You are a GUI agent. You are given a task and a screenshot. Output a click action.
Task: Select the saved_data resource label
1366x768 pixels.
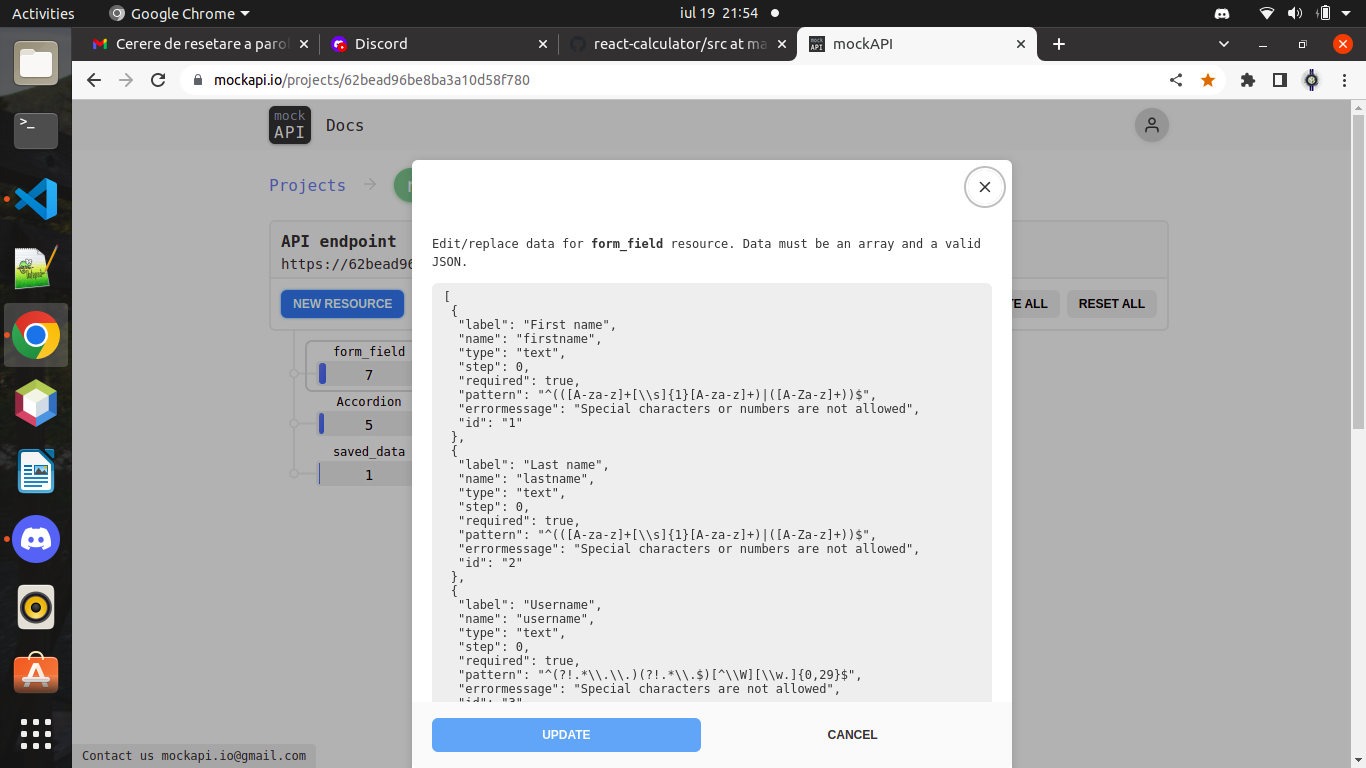(x=369, y=452)
